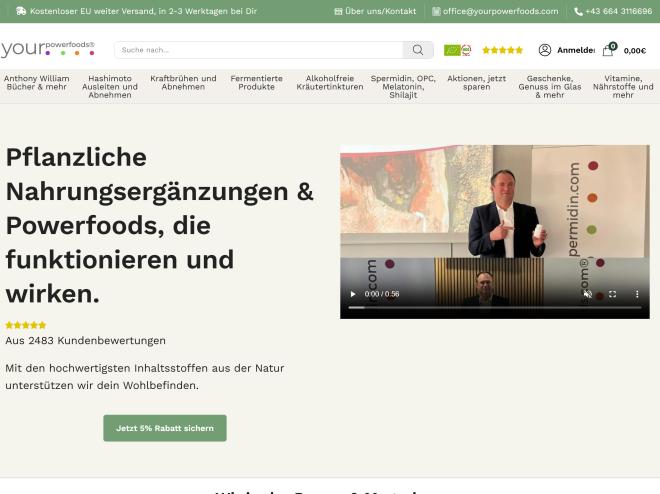This screenshot has width=660, height=494.
Task: Switch the video to fullscreen
Action: pos(612,294)
